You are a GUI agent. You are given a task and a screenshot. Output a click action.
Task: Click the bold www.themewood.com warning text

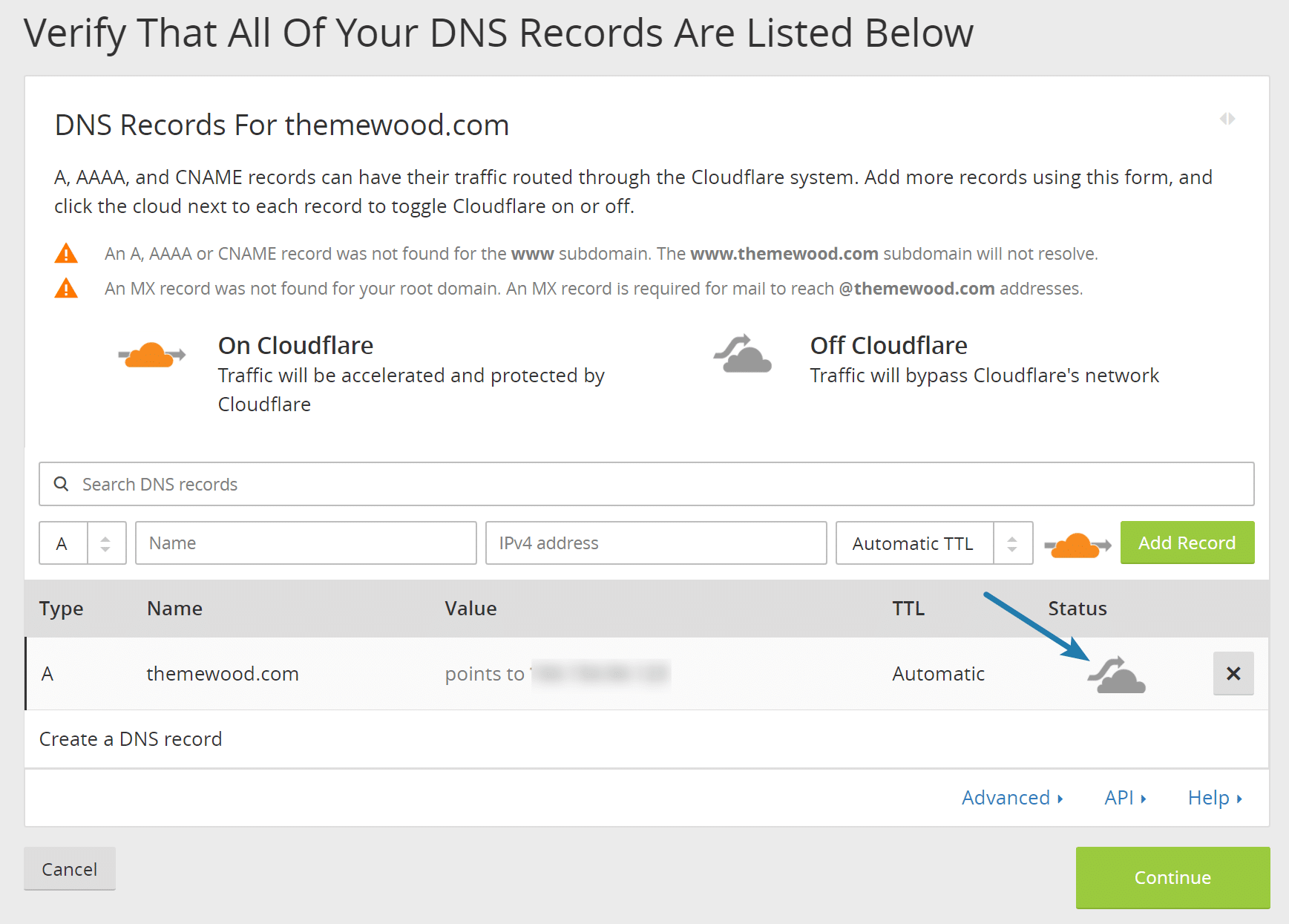coord(784,254)
